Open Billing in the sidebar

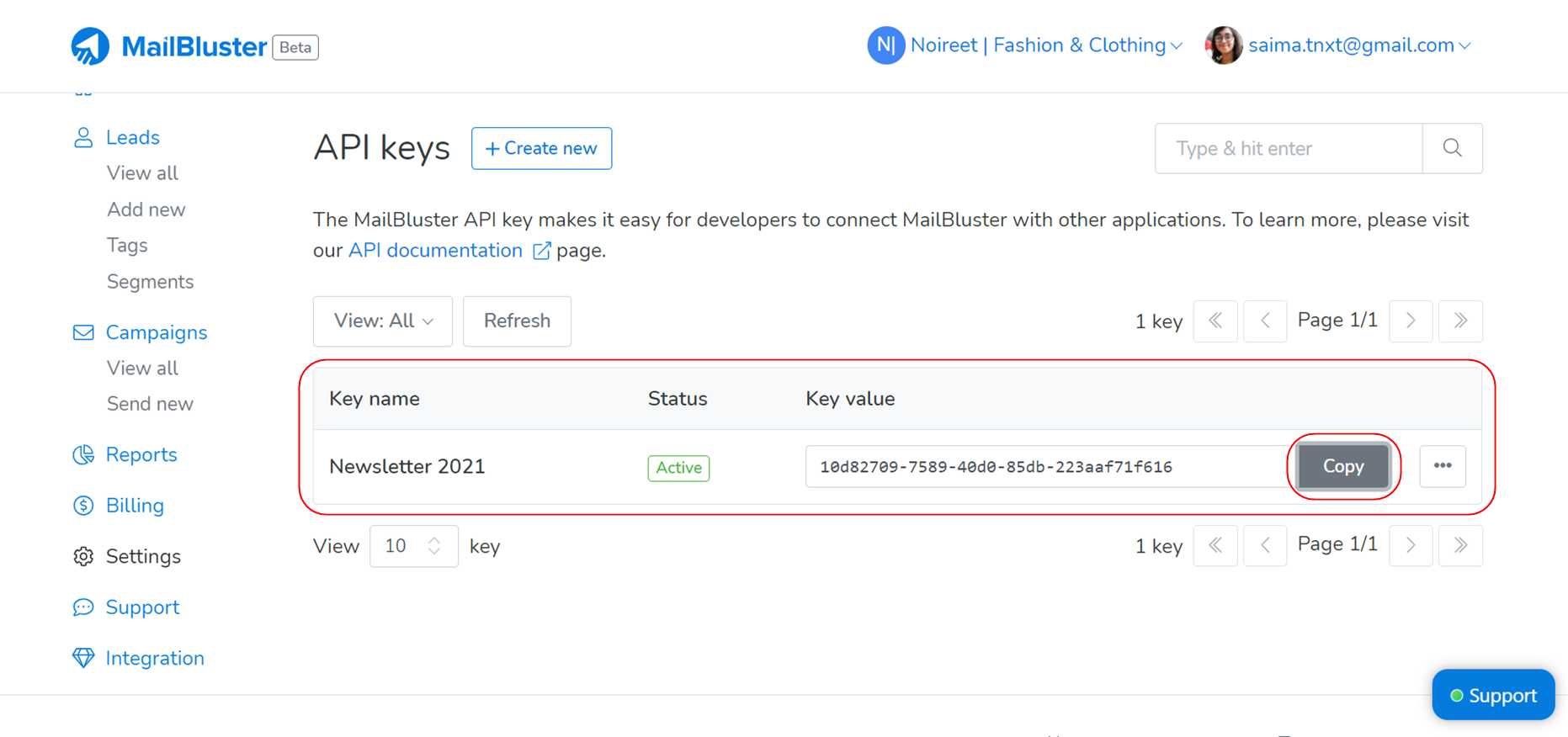tap(135, 506)
